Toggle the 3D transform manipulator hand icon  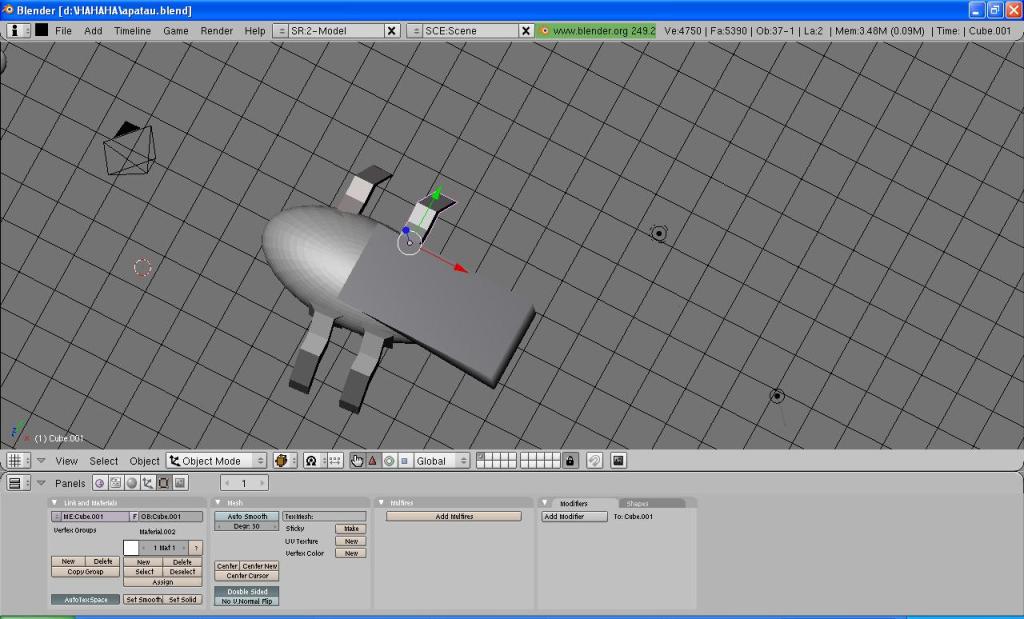click(357, 460)
